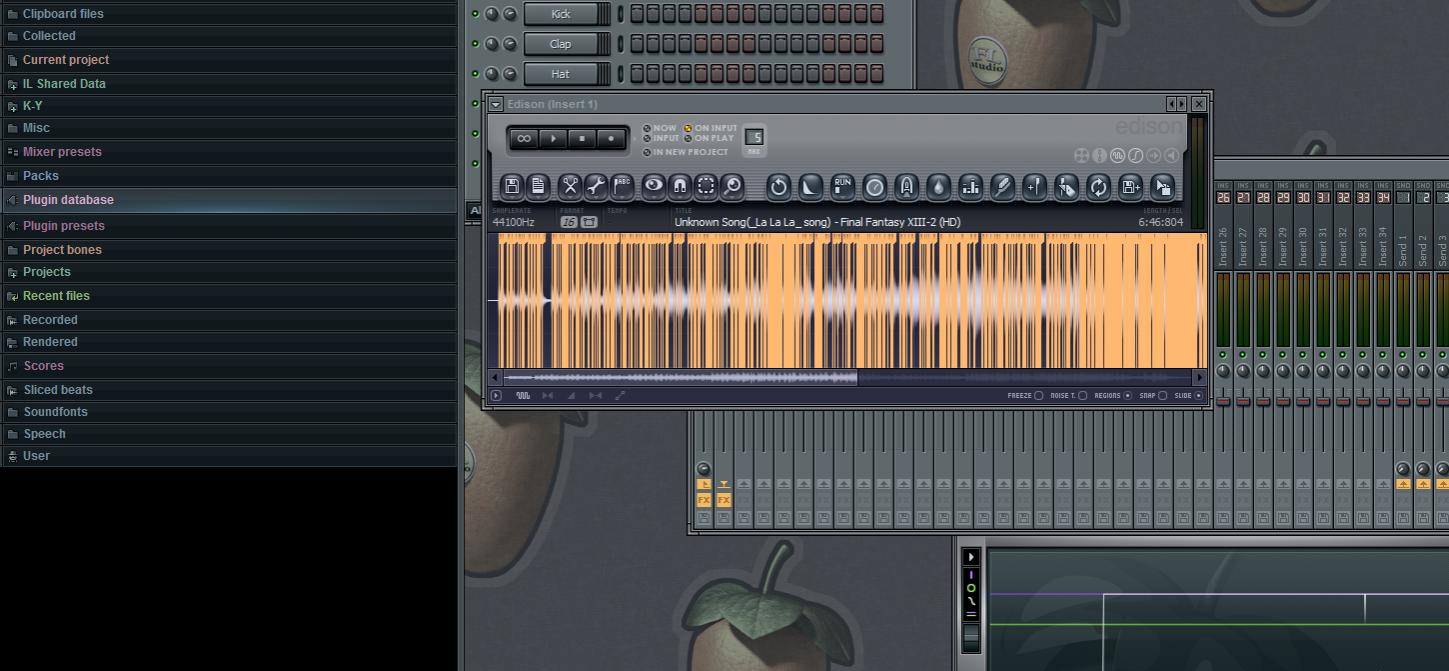Click Edison's record button

(x=611, y=139)
